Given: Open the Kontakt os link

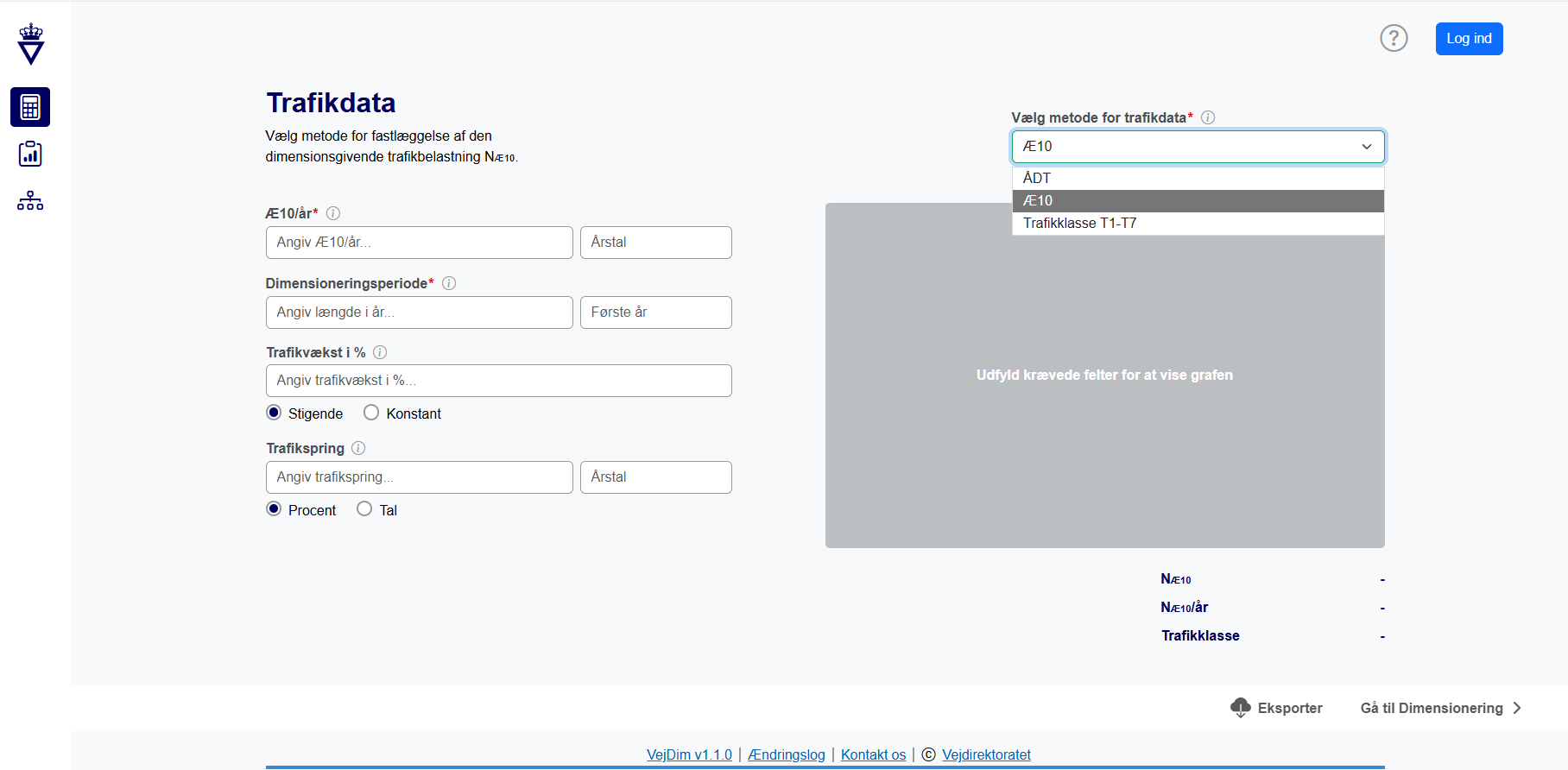Looking at the screenshot, I should 873,754.
